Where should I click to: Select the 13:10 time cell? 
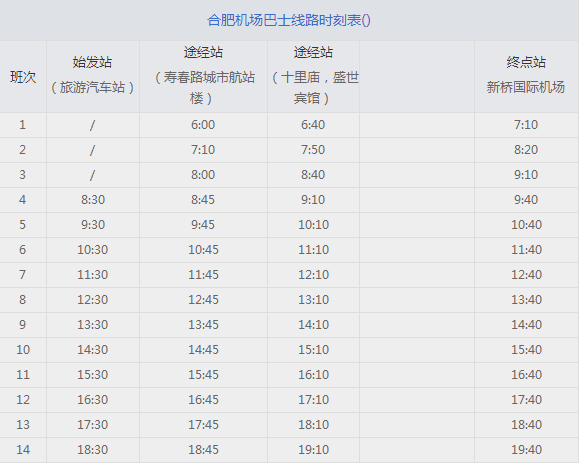pyautogui.click(x=314, y=300)
